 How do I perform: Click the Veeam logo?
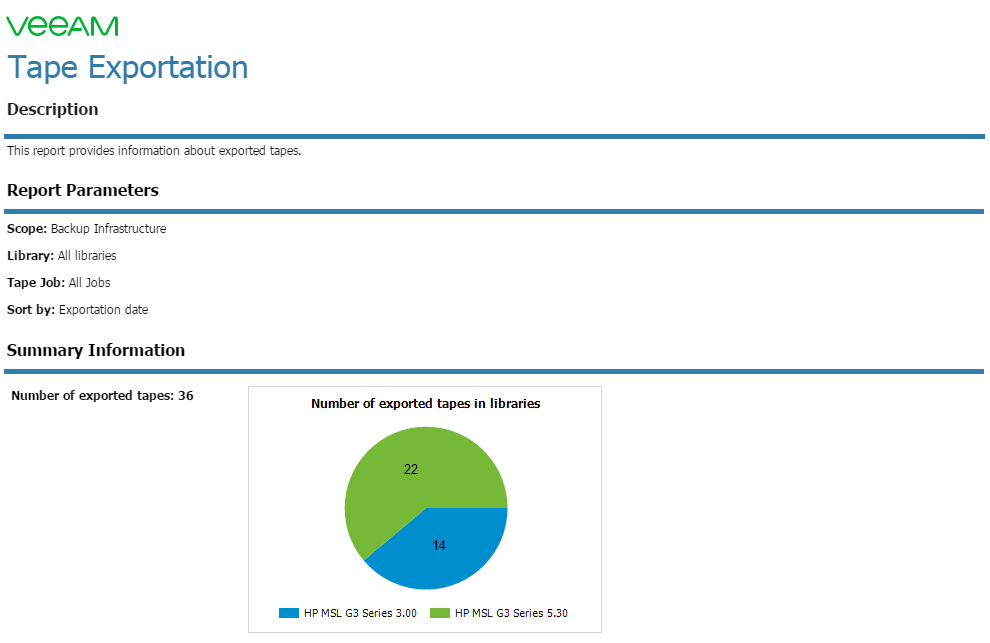pyautogui.click(x=62, y=27)
